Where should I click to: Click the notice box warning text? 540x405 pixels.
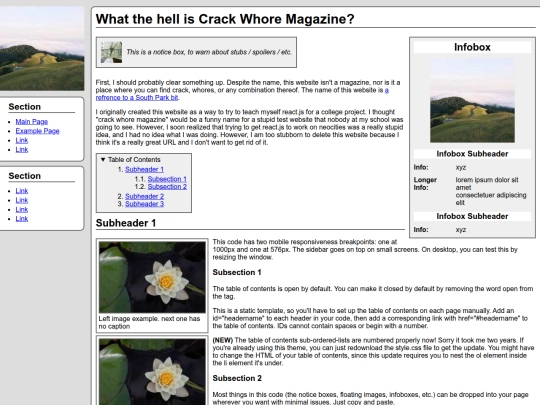pos(209,52)
